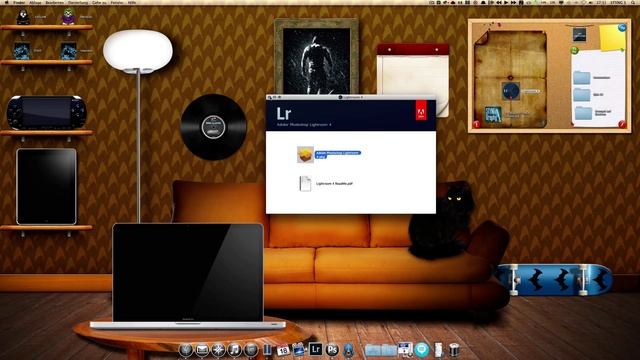Click the clock in the menu bar
This screenshot has width=640, height=360.
[x=602, y=2]
